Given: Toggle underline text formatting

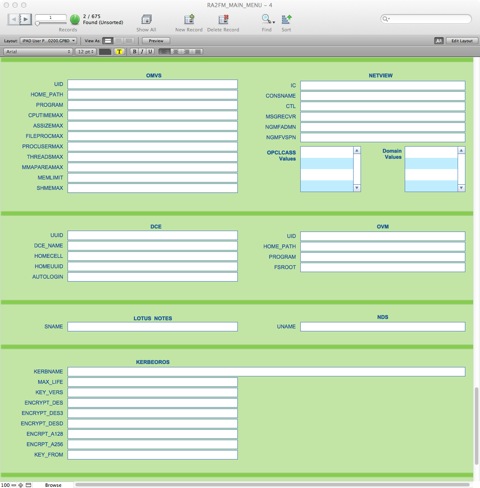Looking at the screenshot, I should pos(150,51).
